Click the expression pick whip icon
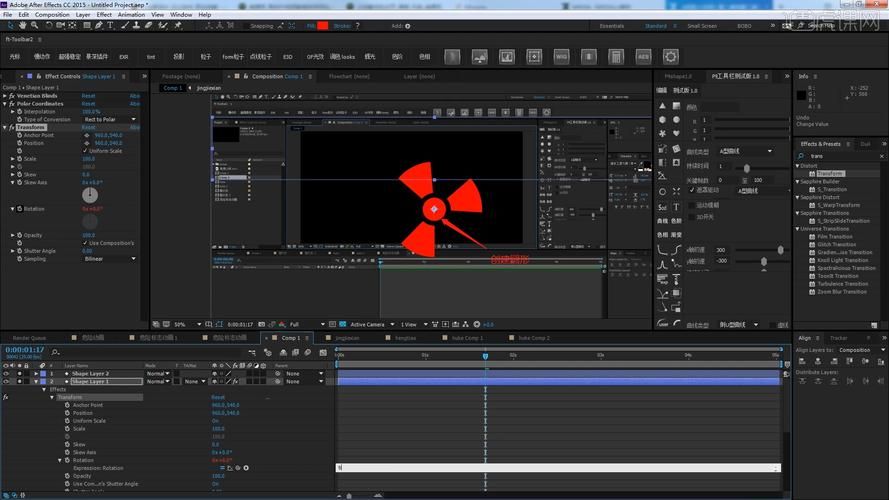 click(238, 468)
